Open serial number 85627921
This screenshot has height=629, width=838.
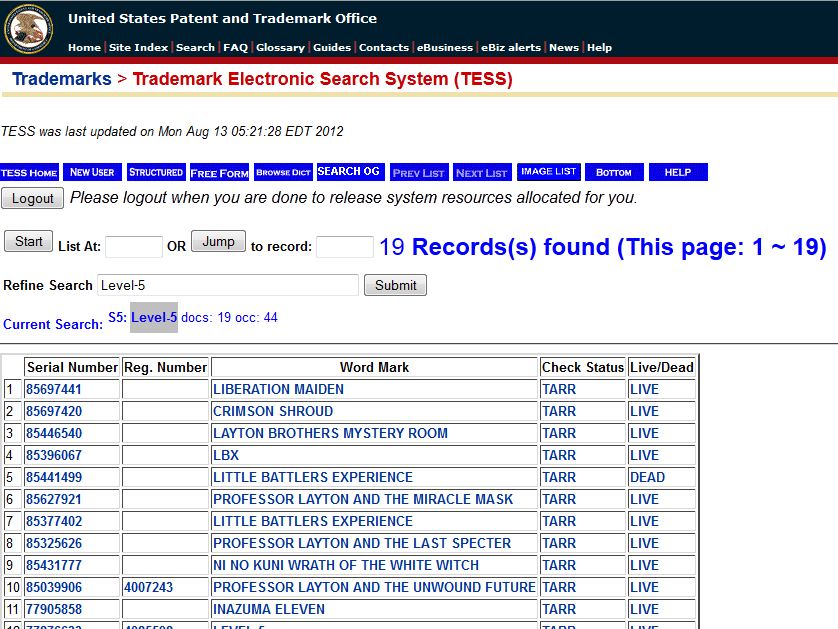[54, 499]
